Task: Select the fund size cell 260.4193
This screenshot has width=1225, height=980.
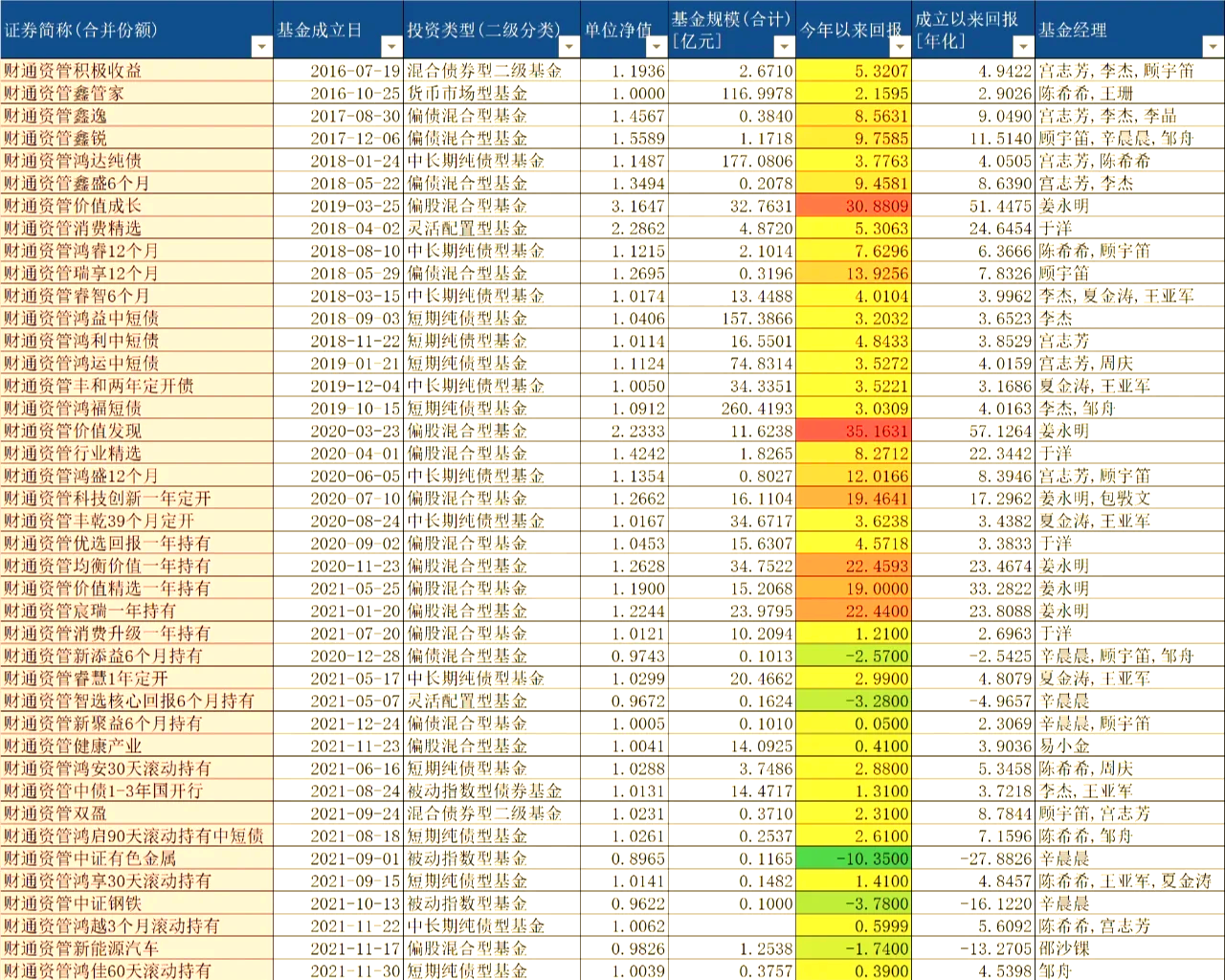Action: pyautogui.click(x=731, y=409)
